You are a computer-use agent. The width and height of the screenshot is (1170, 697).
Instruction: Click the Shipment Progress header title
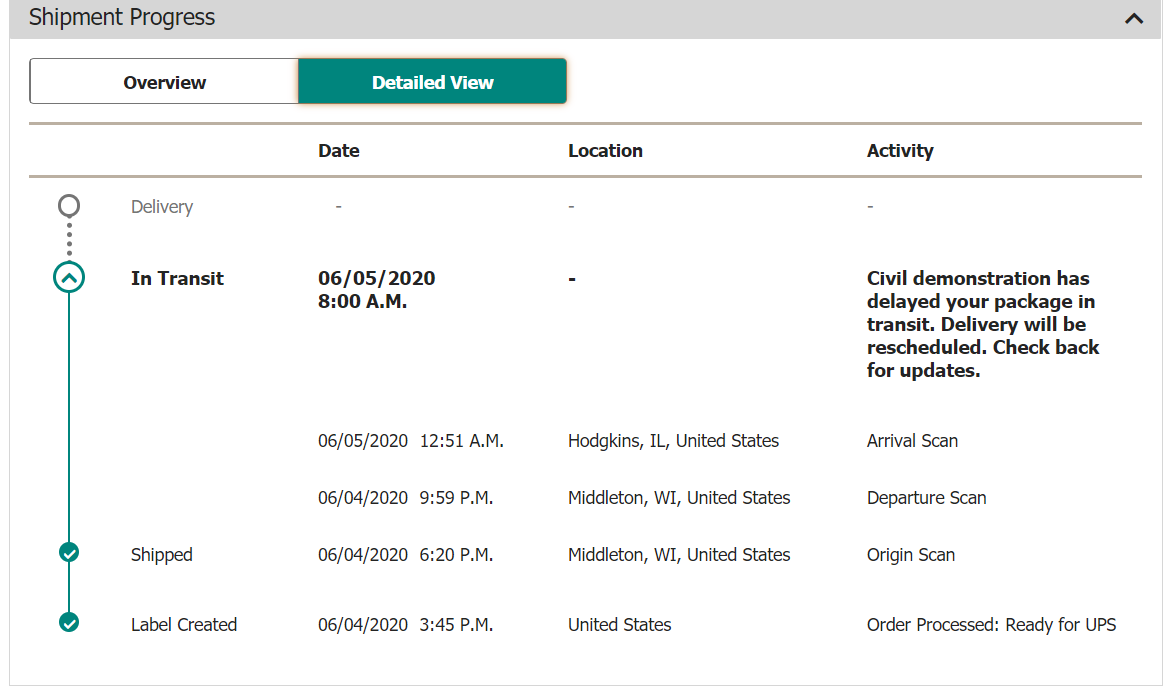(122, 18)
